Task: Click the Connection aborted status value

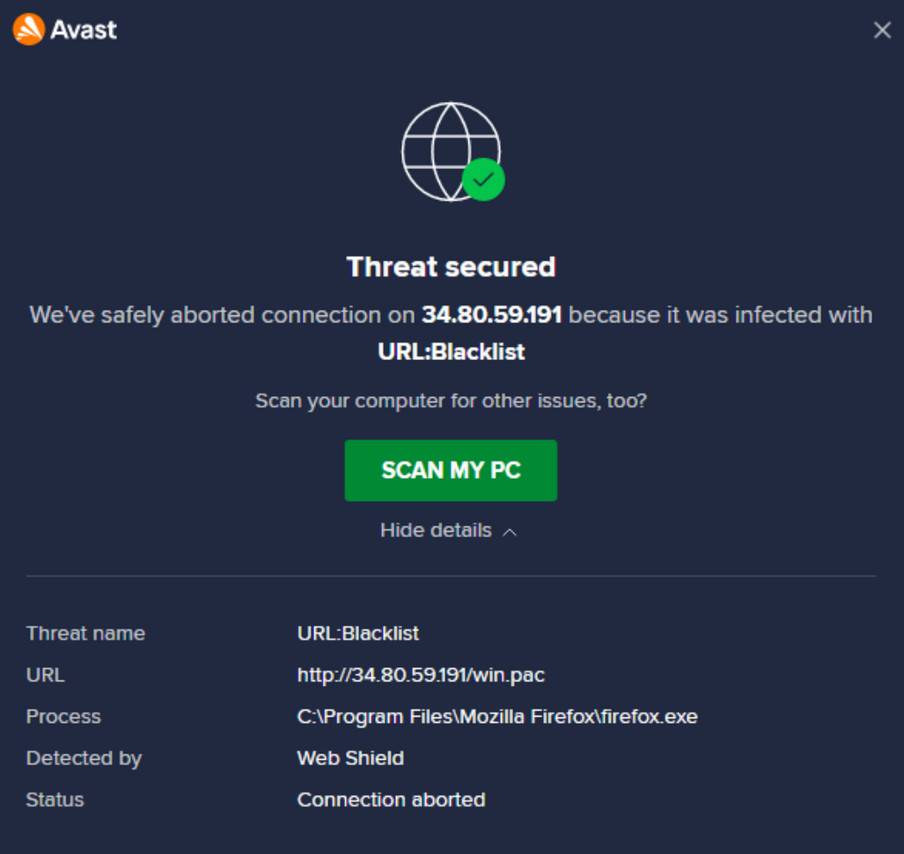Action: 391,800
